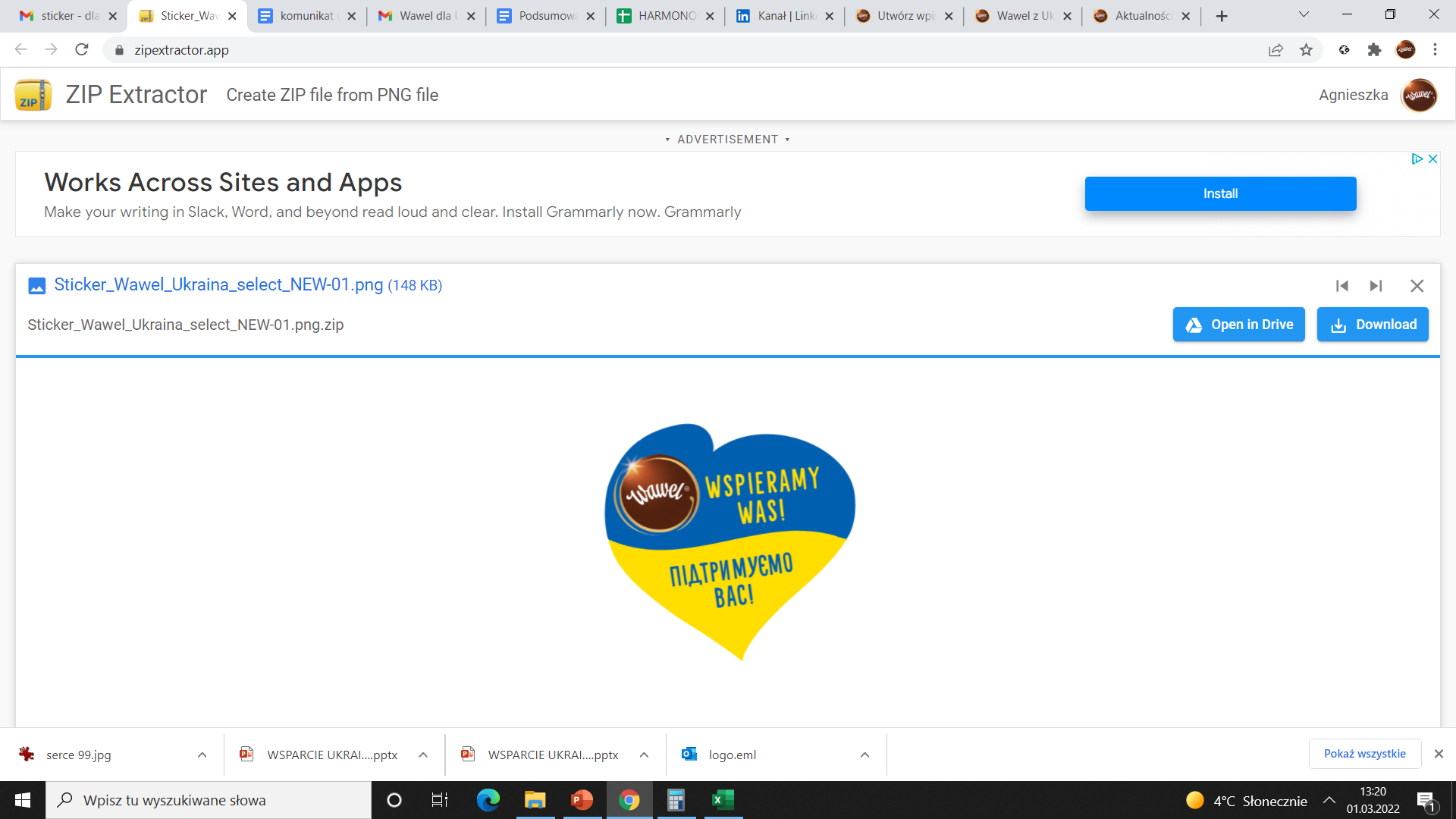Click the share page icon in address bar
This screenshot has height=819, width=1456.
tap(1276, 50)
